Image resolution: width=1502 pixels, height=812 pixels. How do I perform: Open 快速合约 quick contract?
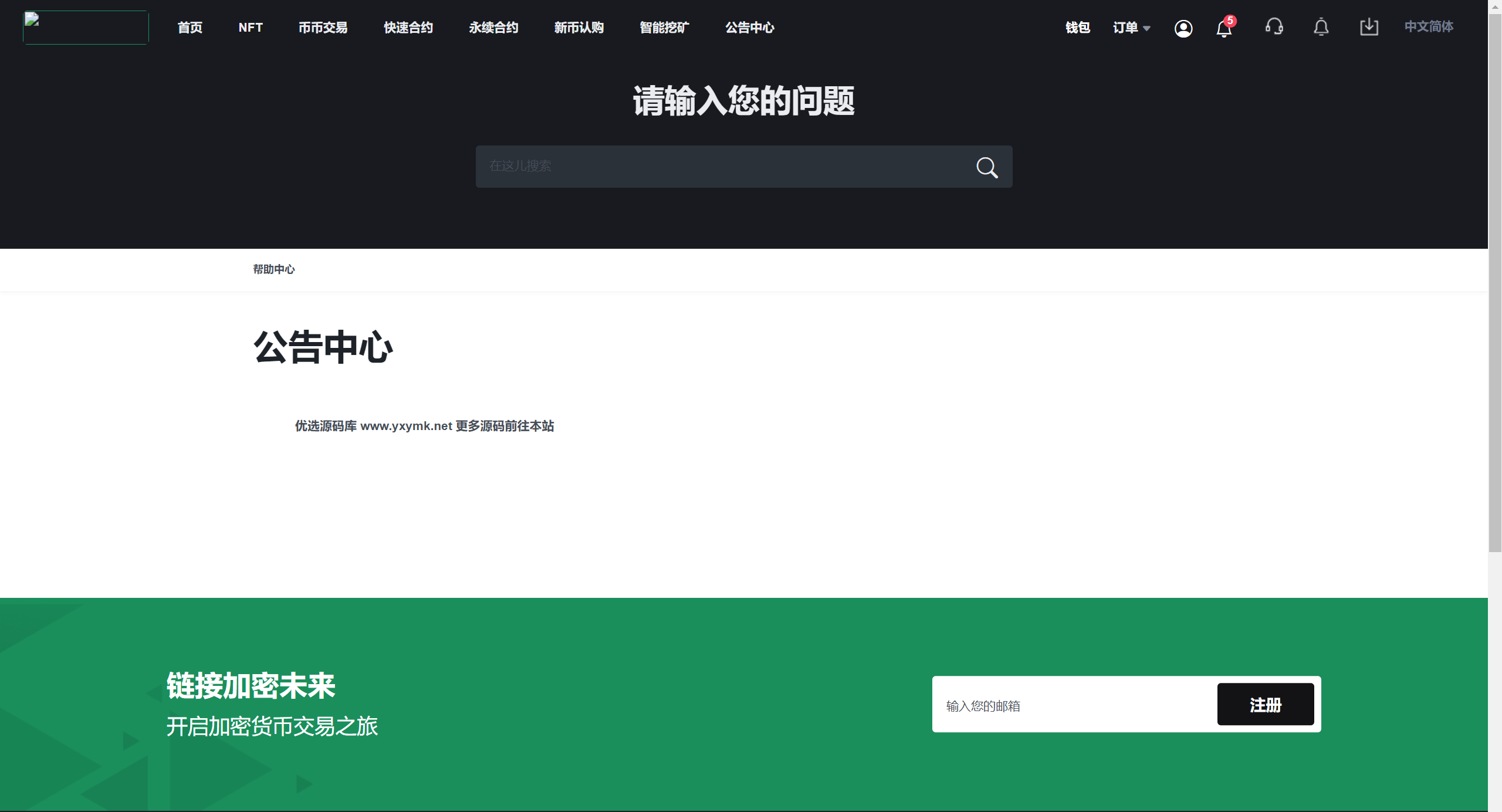coord(408,28)
